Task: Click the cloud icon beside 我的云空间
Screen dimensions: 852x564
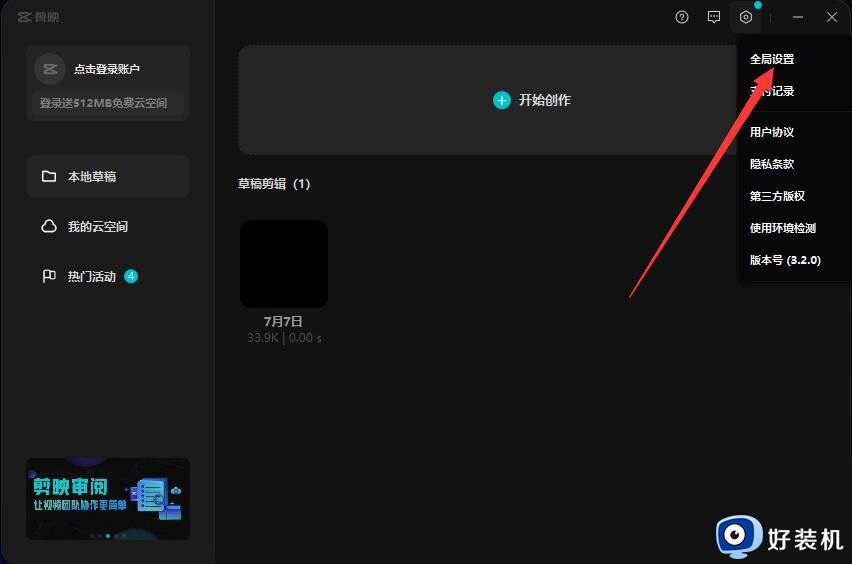Action: tap(49, 226)
